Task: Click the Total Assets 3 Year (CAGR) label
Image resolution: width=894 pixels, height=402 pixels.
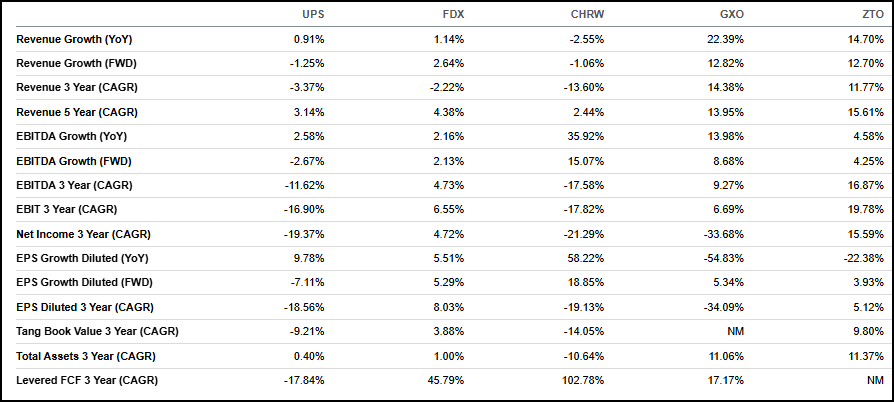Action: pos(87,356)
